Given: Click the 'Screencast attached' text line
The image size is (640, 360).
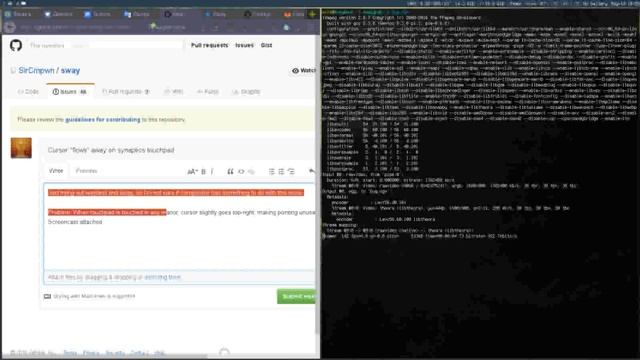Looking at the screenshot, I should pos(75,222).
